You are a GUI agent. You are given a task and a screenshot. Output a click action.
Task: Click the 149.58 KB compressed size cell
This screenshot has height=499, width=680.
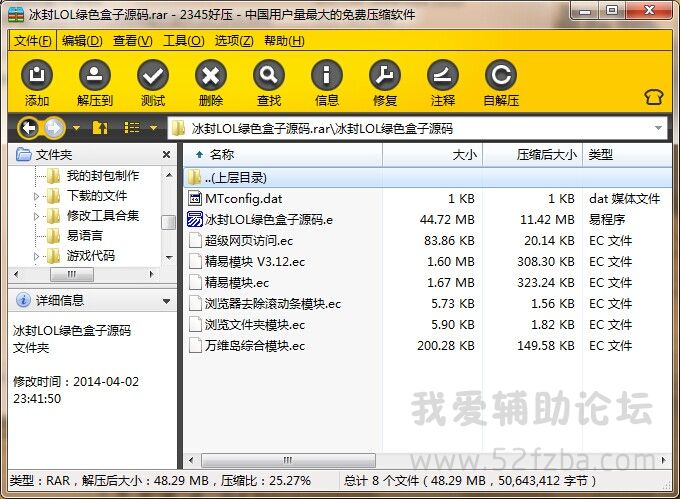coord(546,346)
